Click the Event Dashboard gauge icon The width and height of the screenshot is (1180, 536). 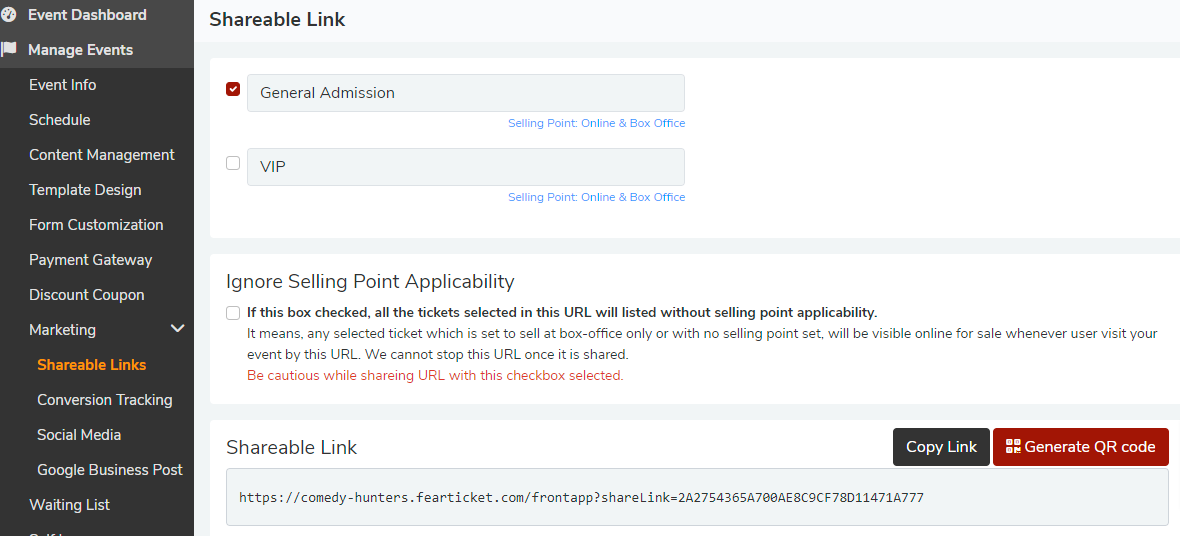point(9,15)
